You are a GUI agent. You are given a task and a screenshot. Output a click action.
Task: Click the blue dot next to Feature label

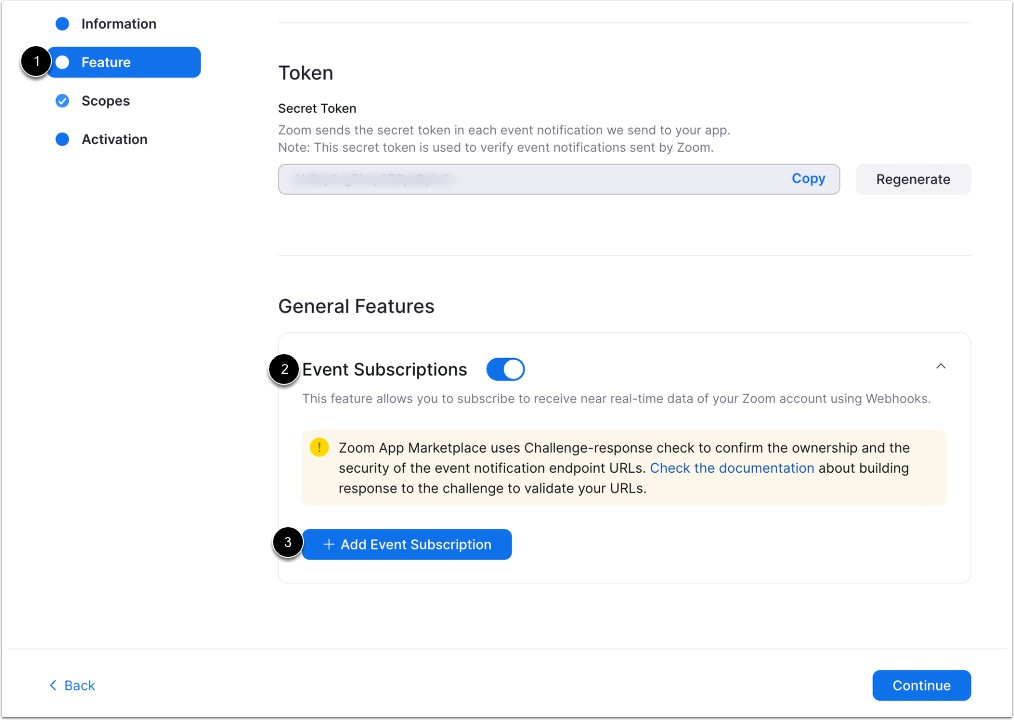63,62
